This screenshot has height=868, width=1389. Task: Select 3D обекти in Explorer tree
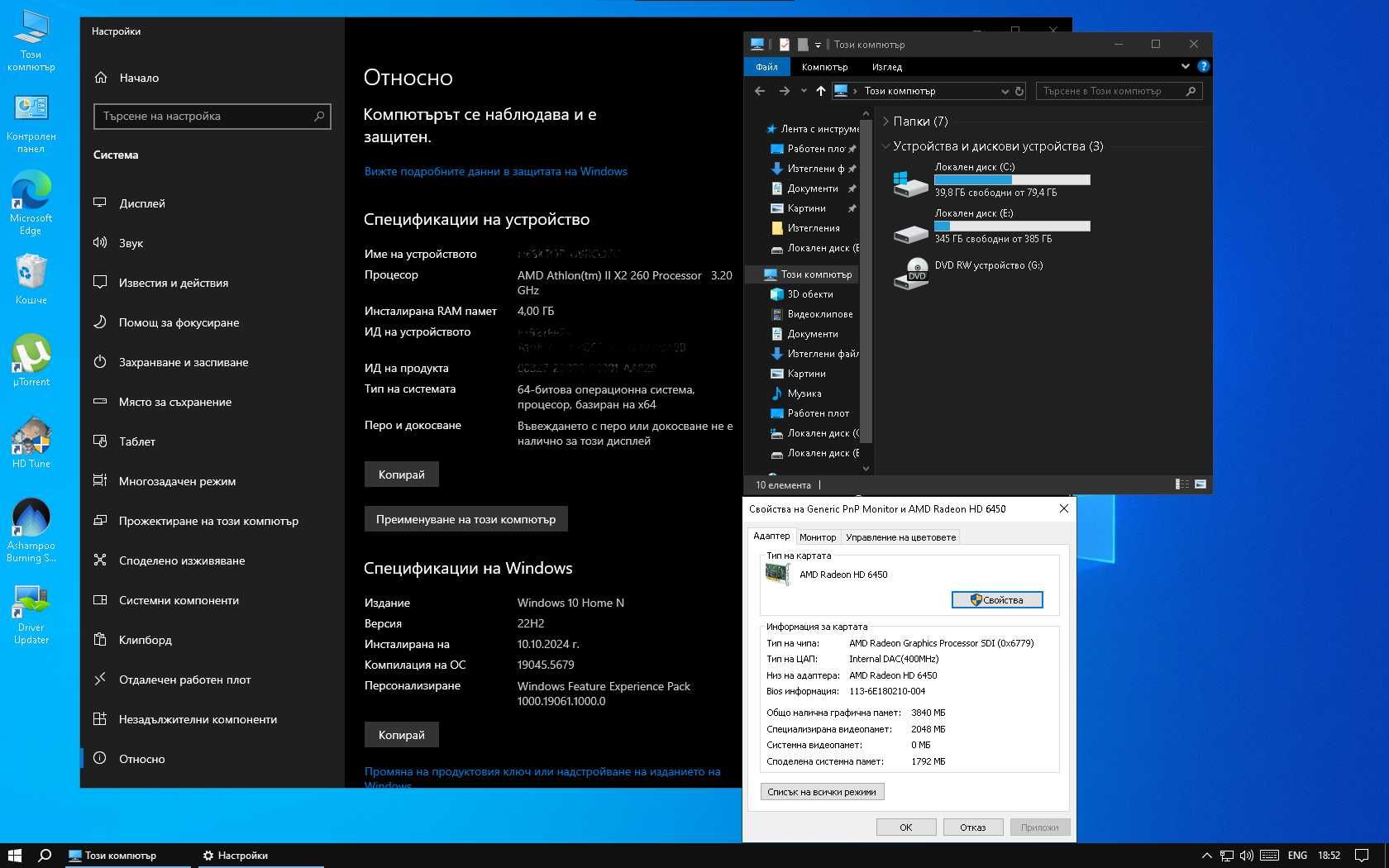(800, 294)
